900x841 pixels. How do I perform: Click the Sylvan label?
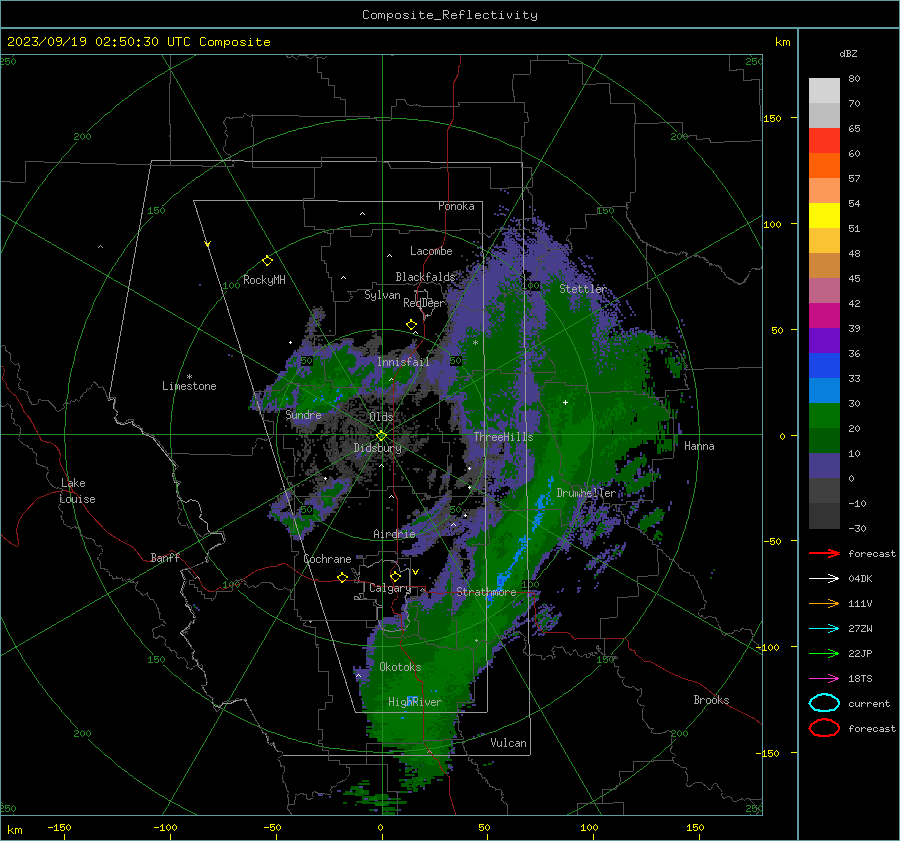point(382,295)
